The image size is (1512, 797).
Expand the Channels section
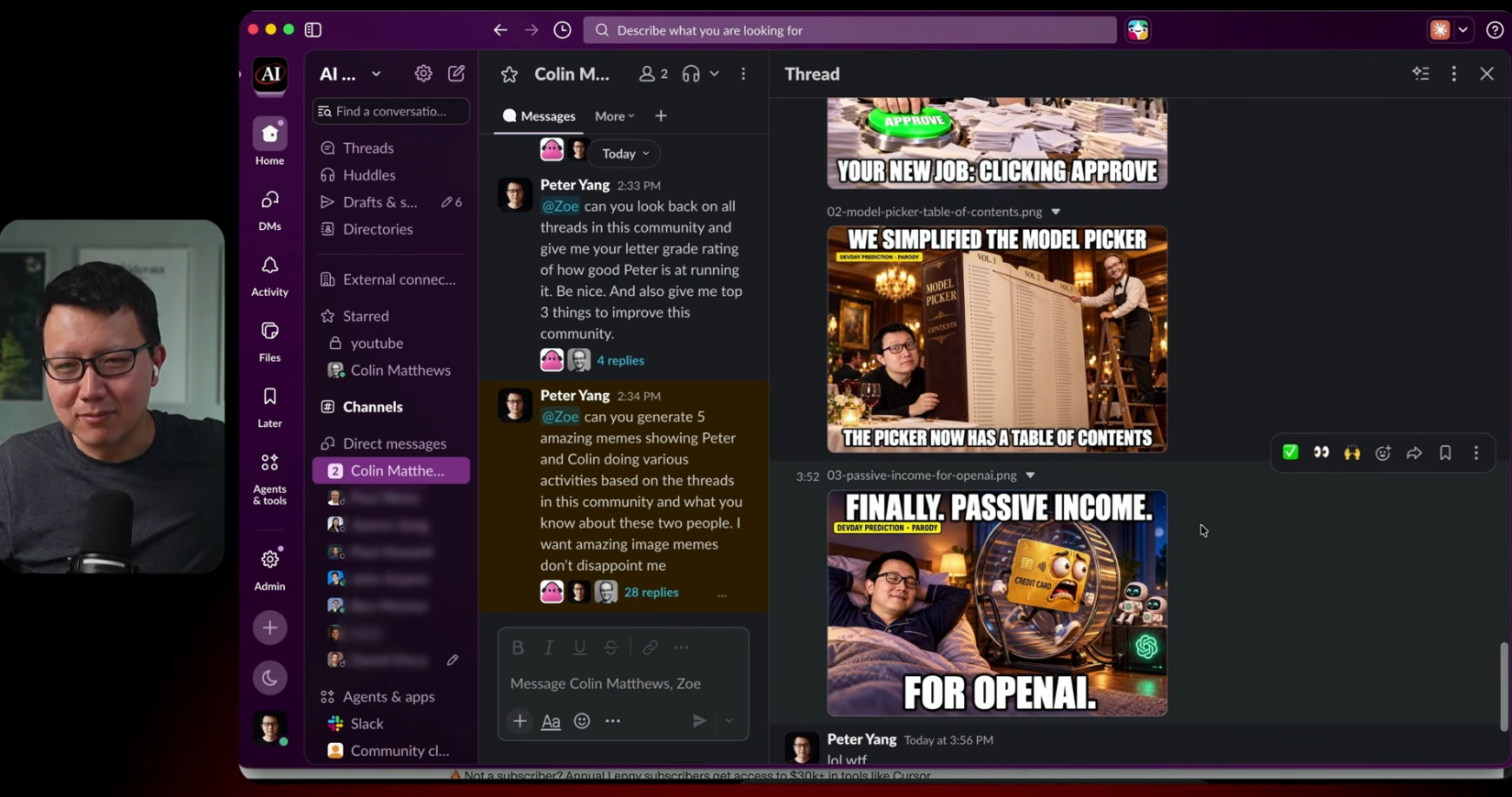coord(373,407)
